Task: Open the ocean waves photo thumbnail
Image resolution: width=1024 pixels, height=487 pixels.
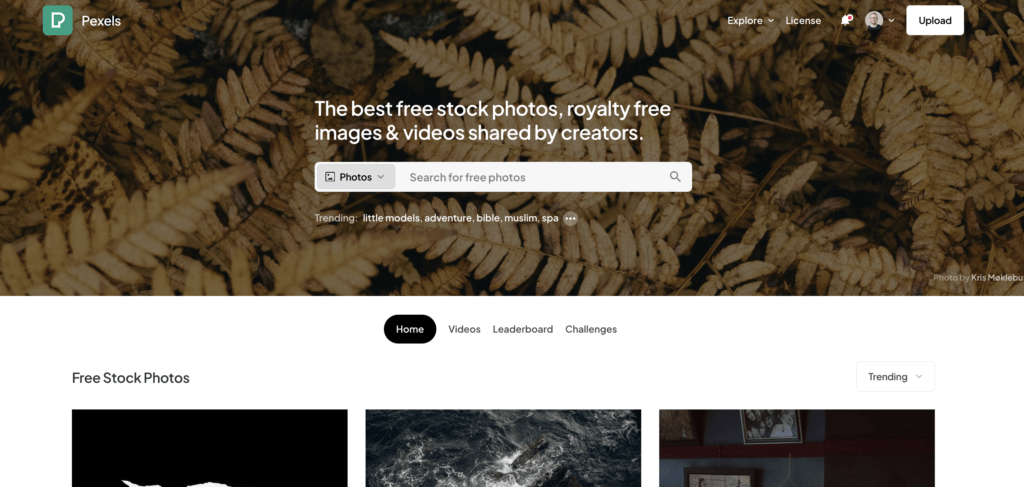Action: (x=503, y=448)
